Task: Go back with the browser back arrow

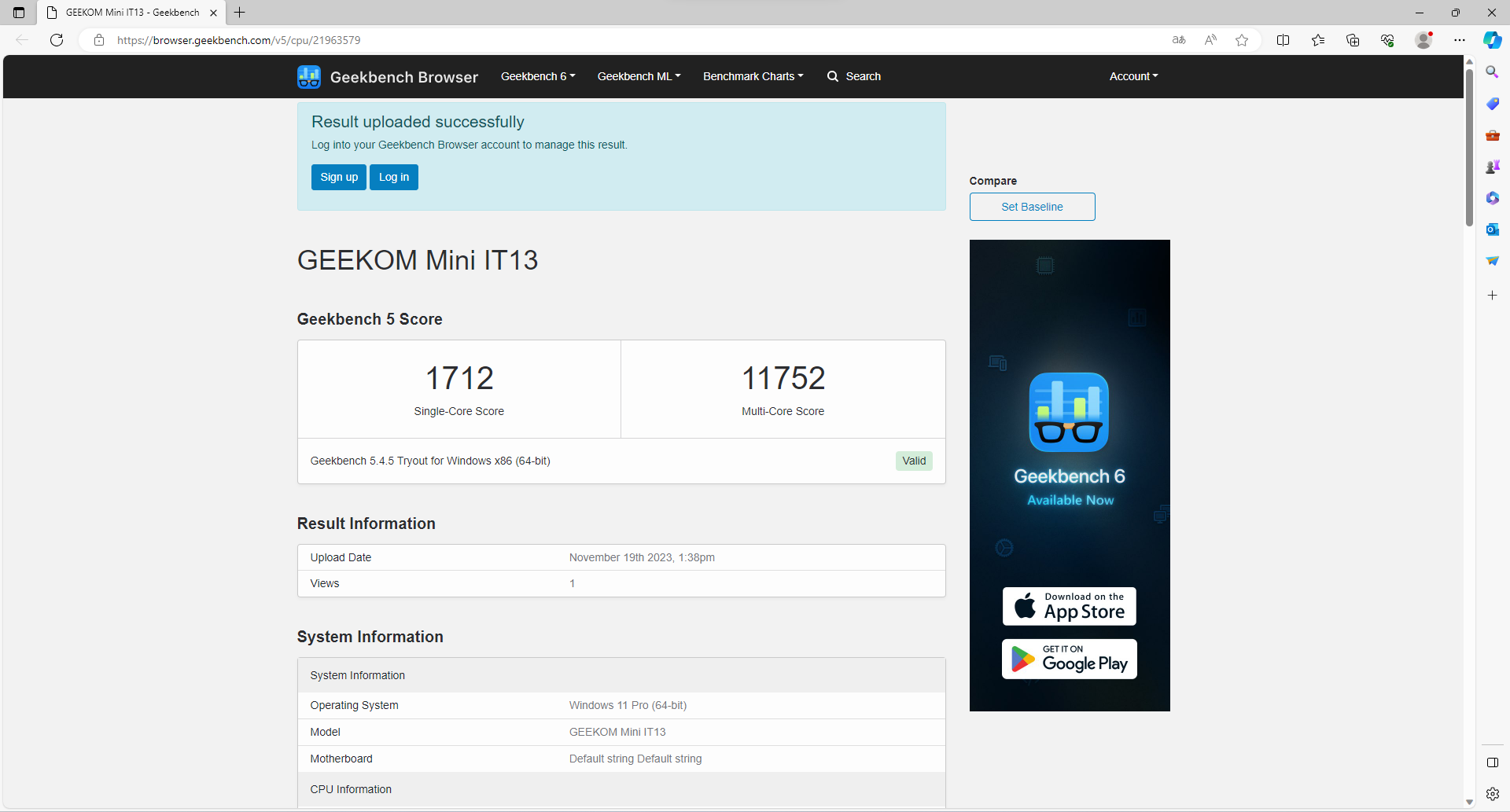Action: click(22, 40)
